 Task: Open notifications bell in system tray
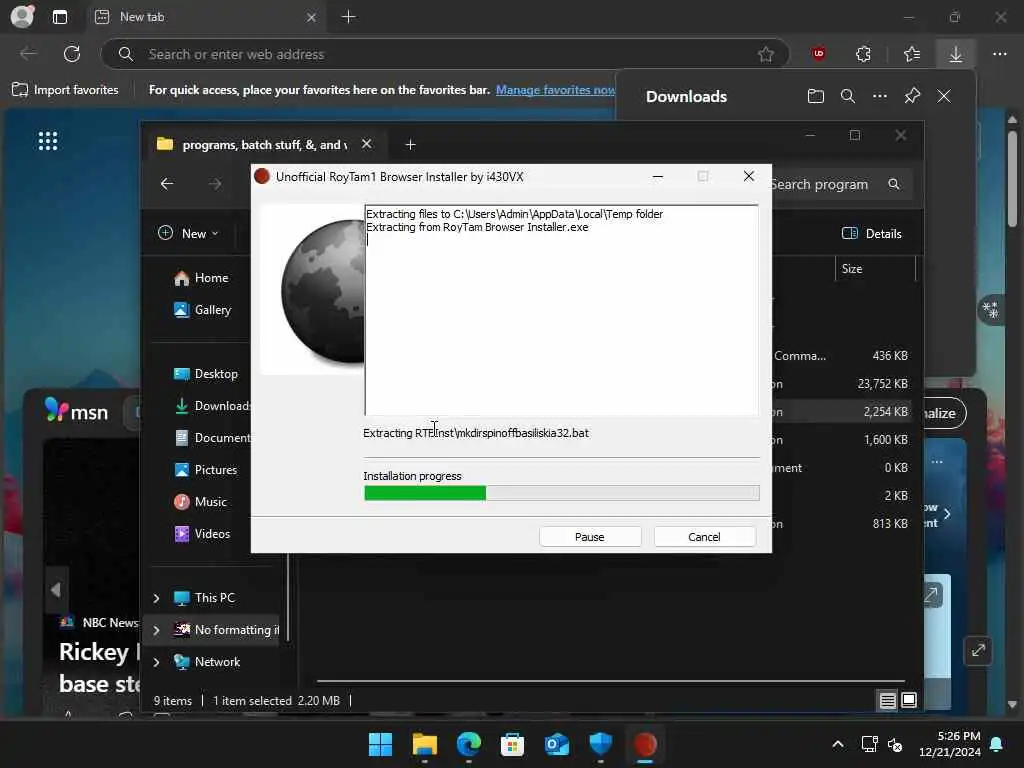point(997,744)
